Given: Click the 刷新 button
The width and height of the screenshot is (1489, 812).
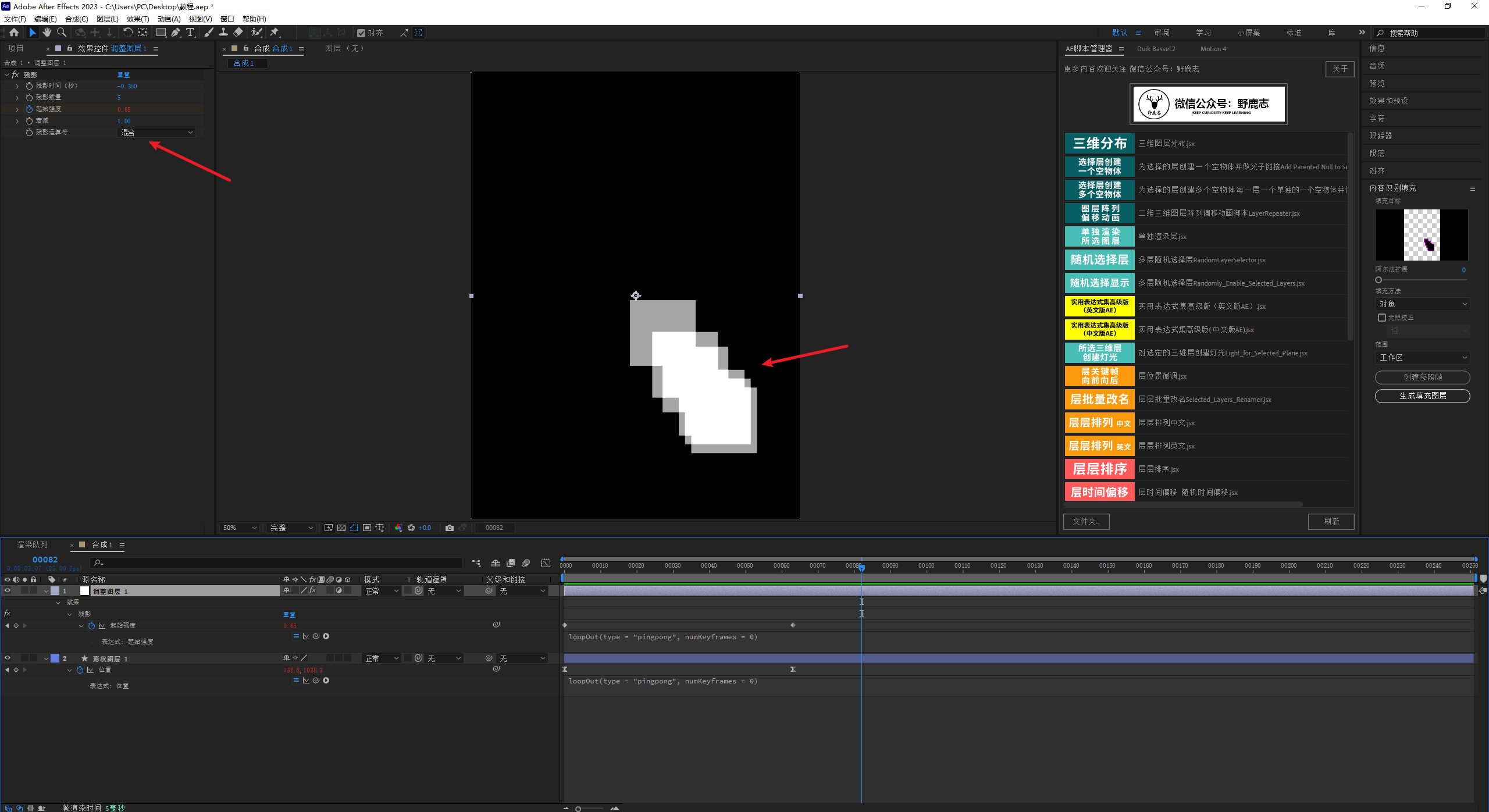Looking at the screenshot, I should point(1331,521).
